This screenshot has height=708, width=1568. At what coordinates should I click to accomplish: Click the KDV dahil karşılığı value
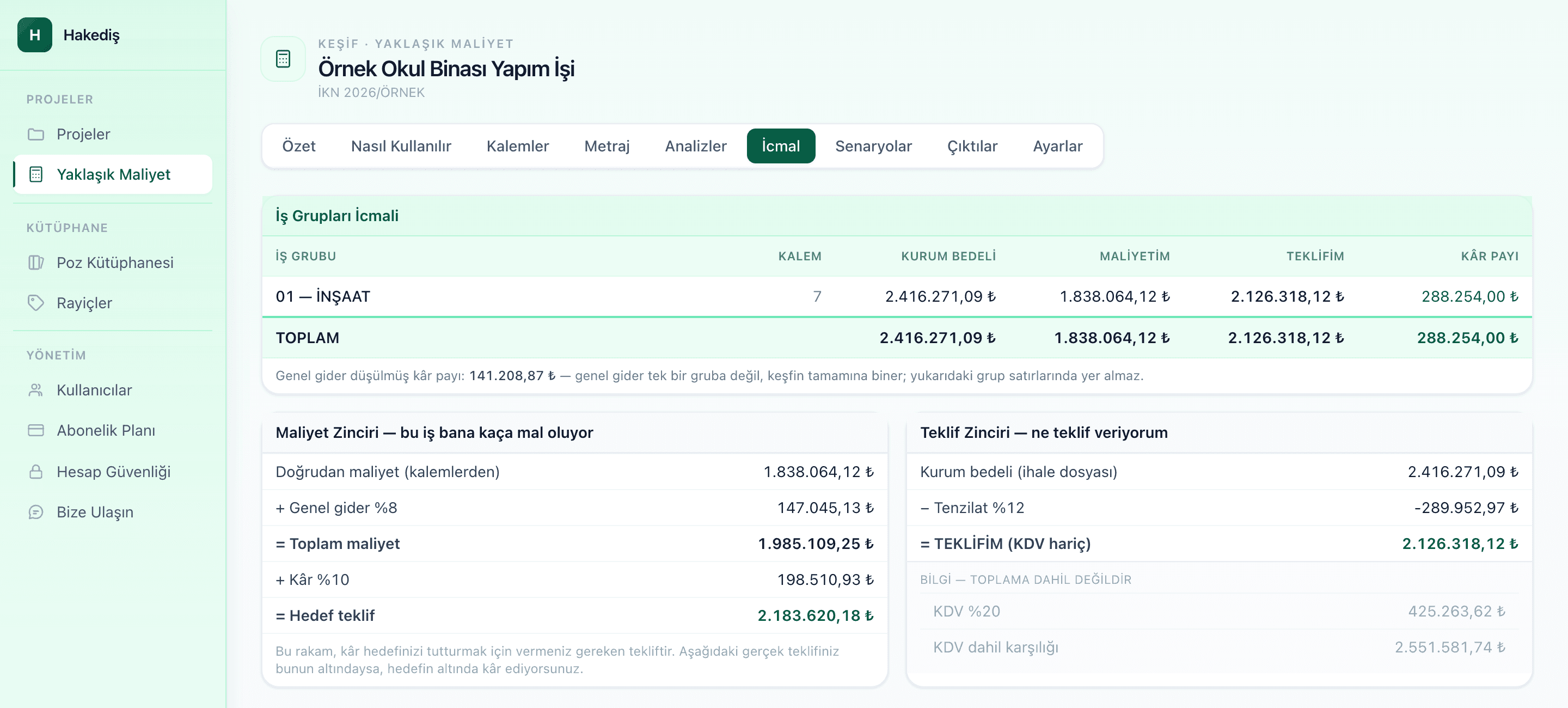coord(1450,647)
